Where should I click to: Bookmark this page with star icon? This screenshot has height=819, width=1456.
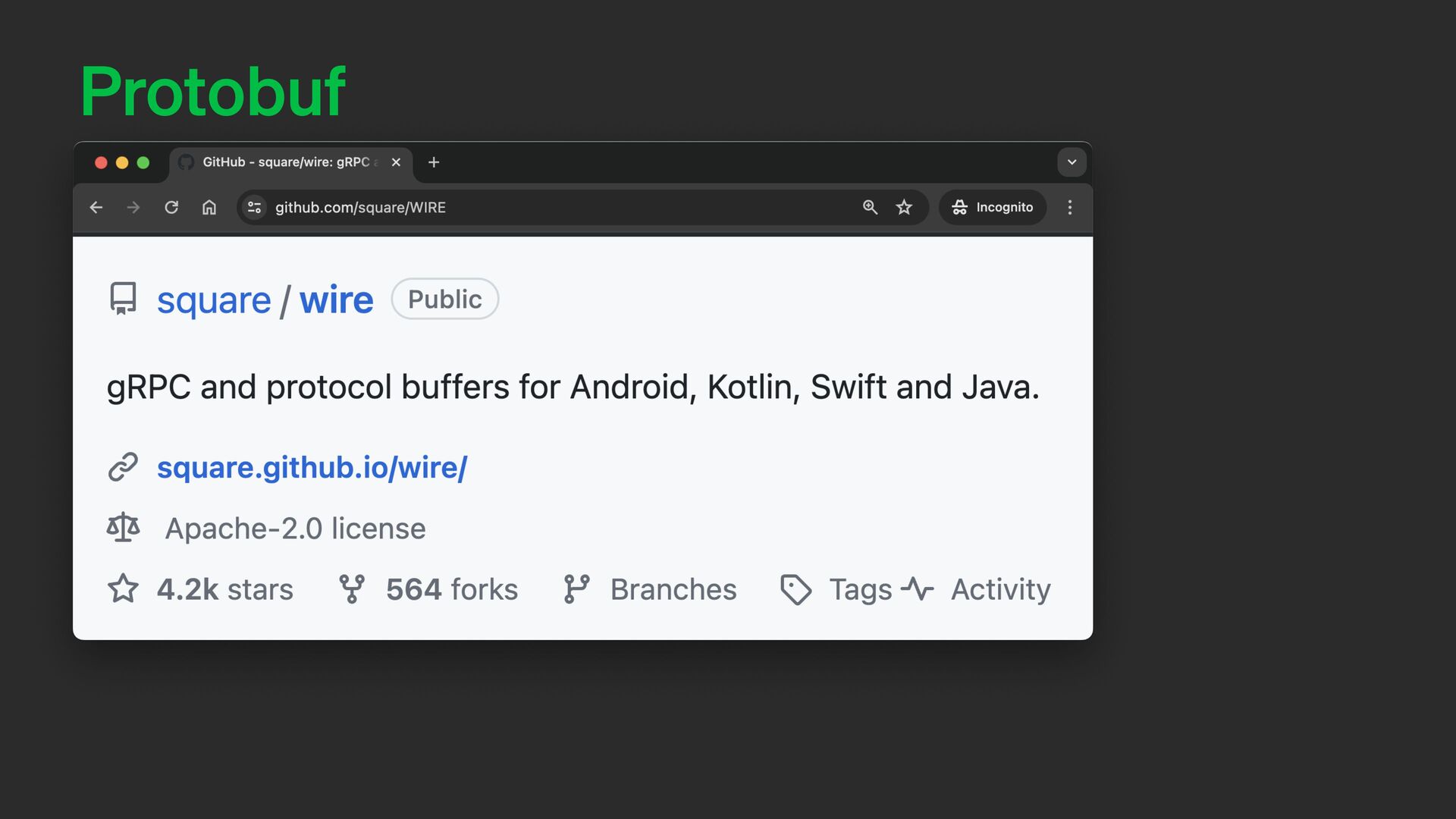(x=904, y=207)
